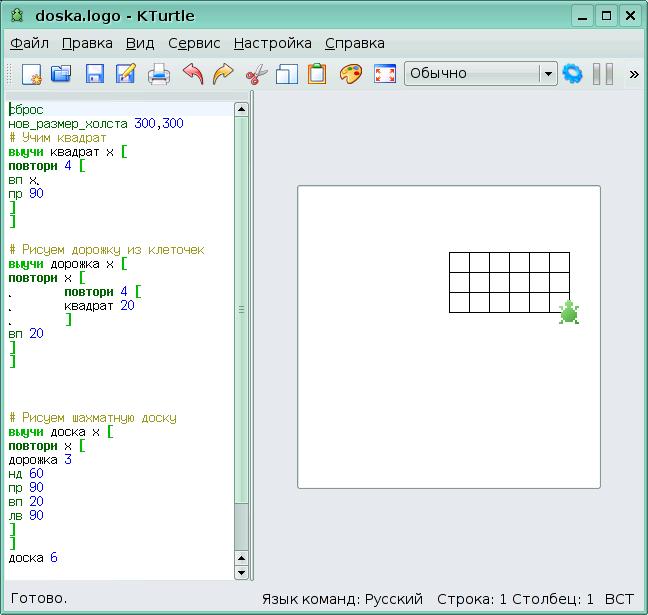Run the script with the blue gear icon
The height and width of the screenshot is (615, 648).
tap(572, 74)
